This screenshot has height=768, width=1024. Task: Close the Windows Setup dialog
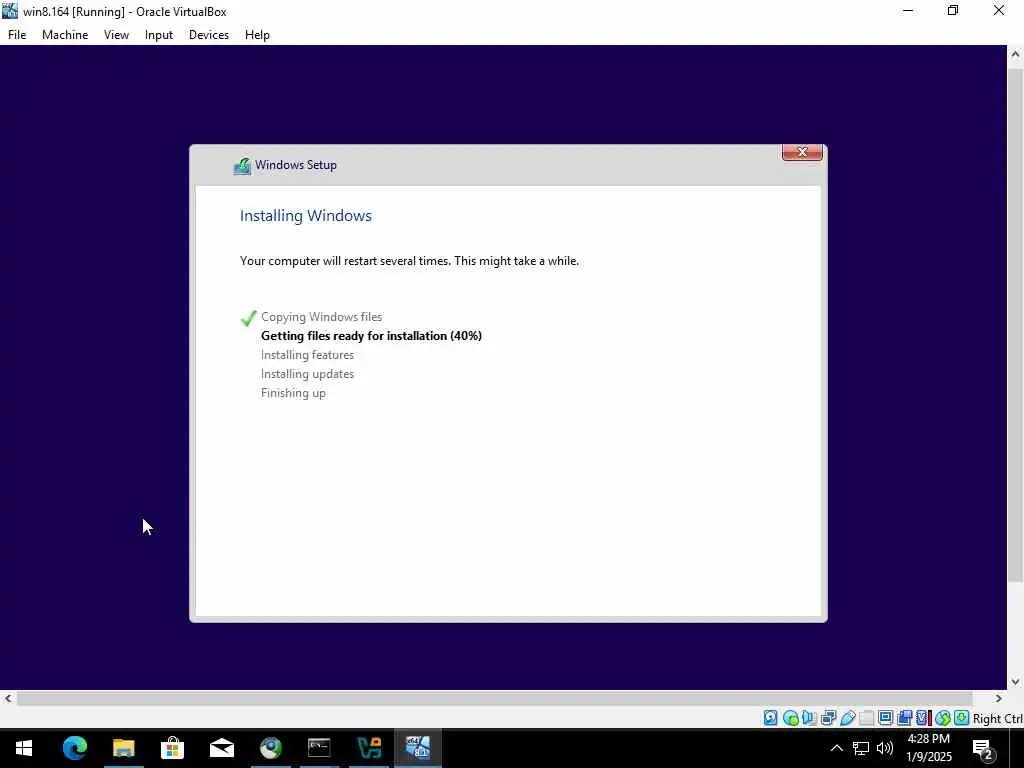tap(802, 152)
